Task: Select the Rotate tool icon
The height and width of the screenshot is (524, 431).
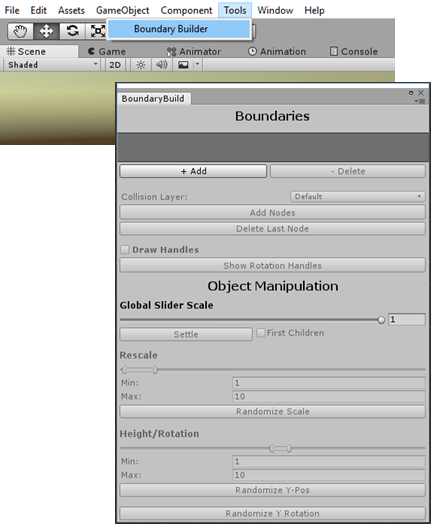Action: tap(72, 31)
